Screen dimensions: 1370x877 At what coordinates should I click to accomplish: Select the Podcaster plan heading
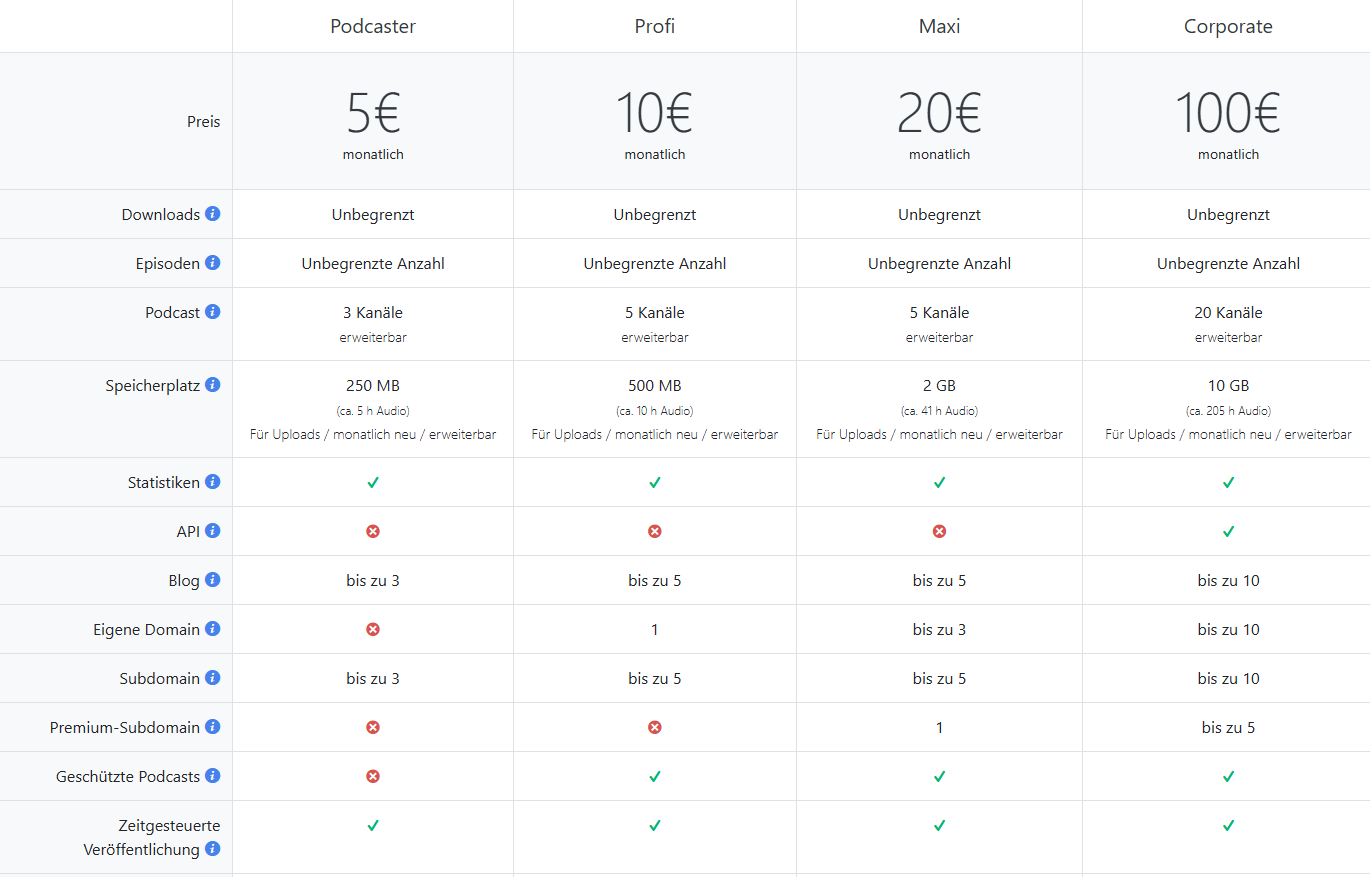[x=373, y=26]
